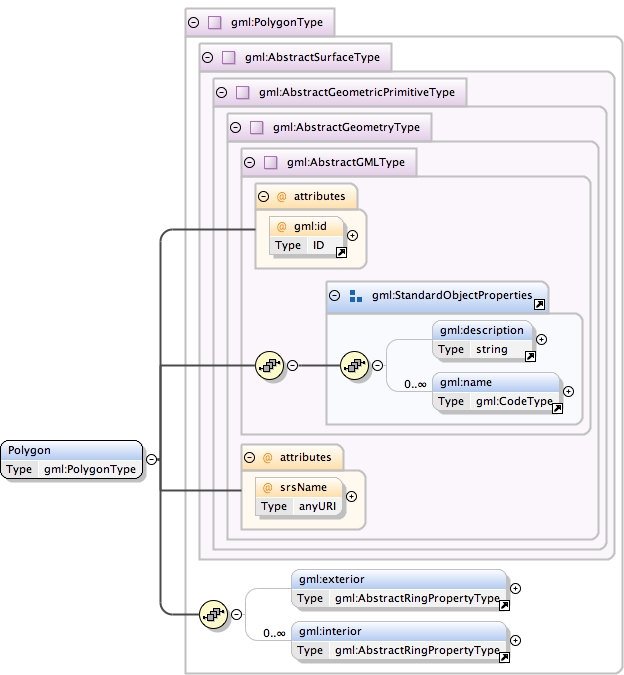The image size is (624, 675).
Task: Expand the gml:description element
Action: tap(541, 340)
